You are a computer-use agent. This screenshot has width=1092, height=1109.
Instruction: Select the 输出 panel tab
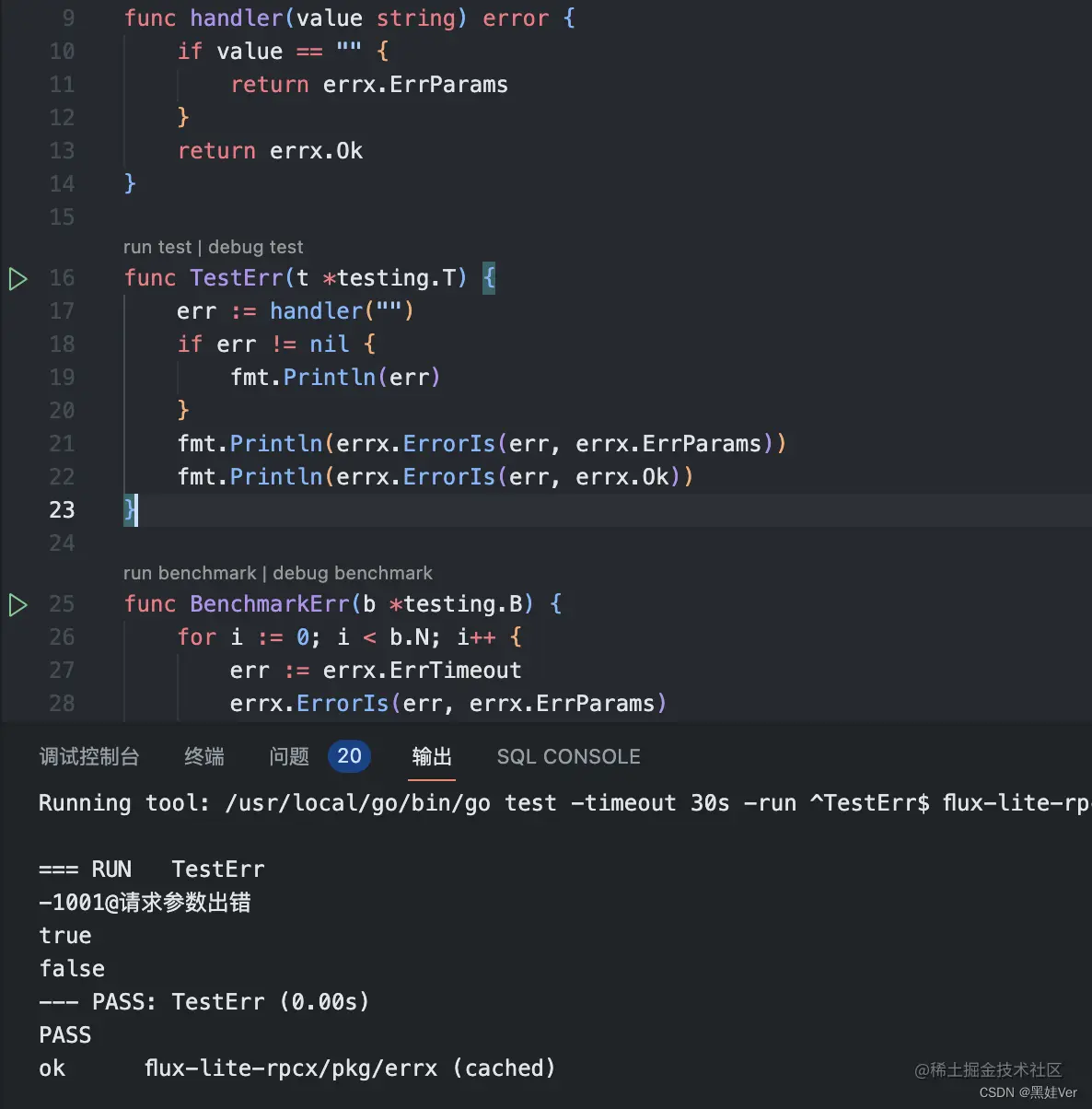[x=432, y=756]
